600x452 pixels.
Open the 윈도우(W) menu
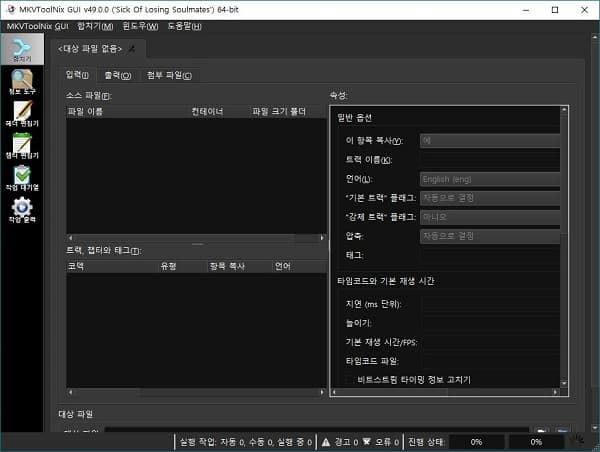coord(140,26)
